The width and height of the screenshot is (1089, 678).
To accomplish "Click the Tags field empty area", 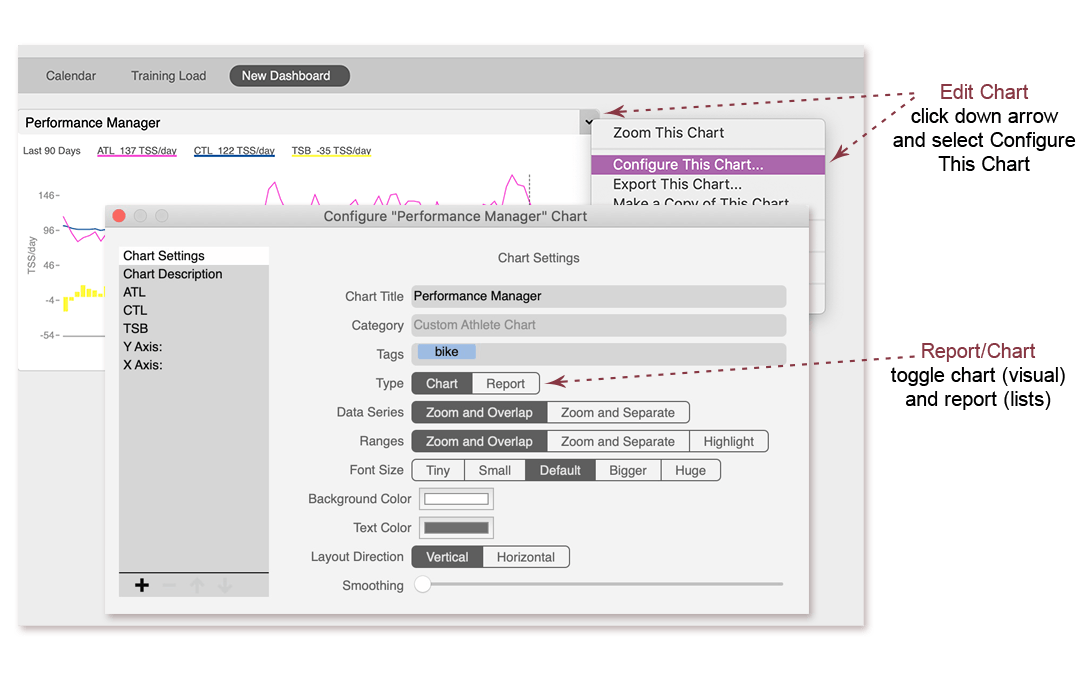I will (631, 353).
